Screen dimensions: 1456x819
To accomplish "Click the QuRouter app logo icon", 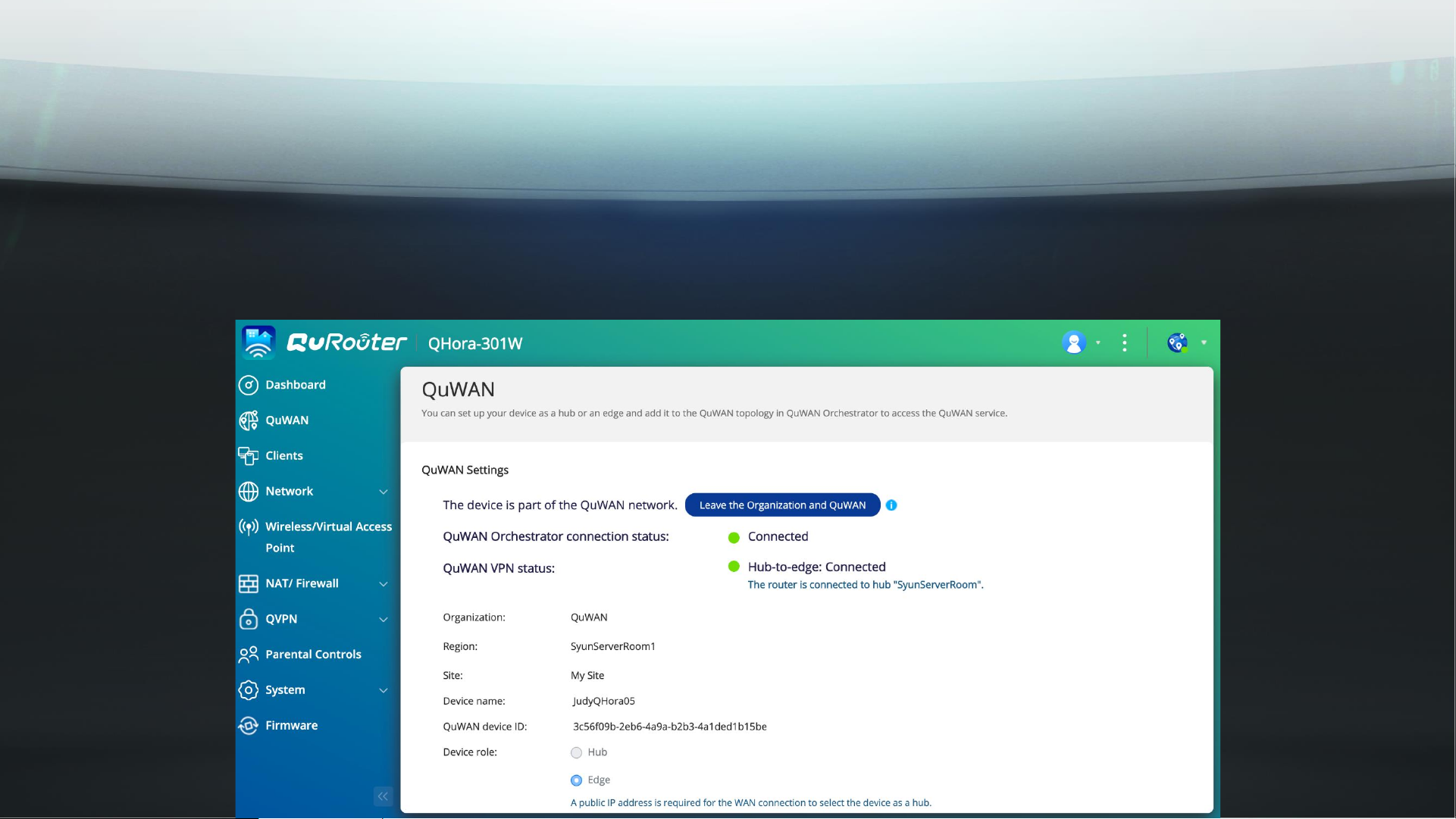I will click(258, 342).
